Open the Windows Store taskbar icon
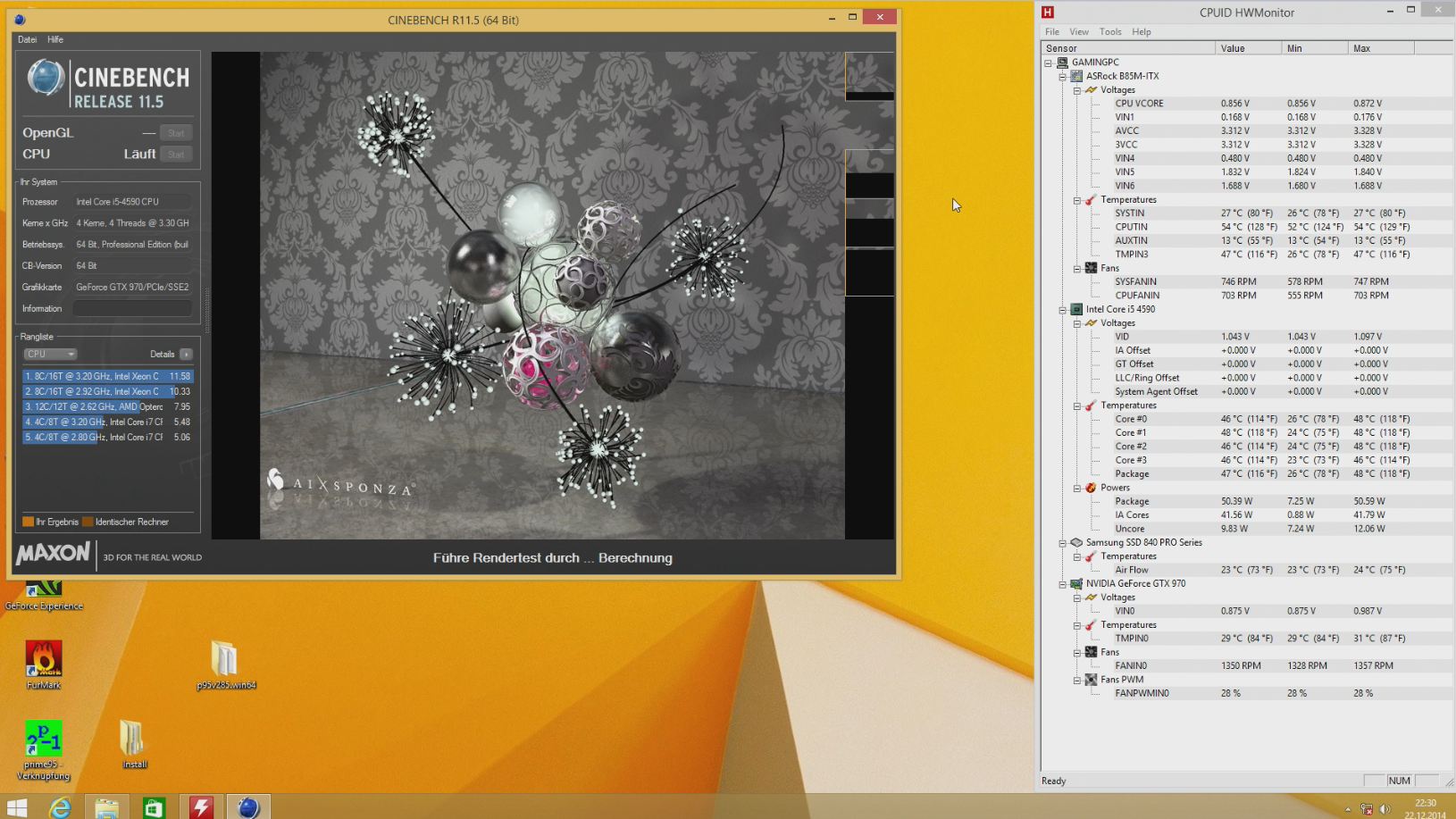The height and width of the screenshot is (819, 1456). [154, 807]
